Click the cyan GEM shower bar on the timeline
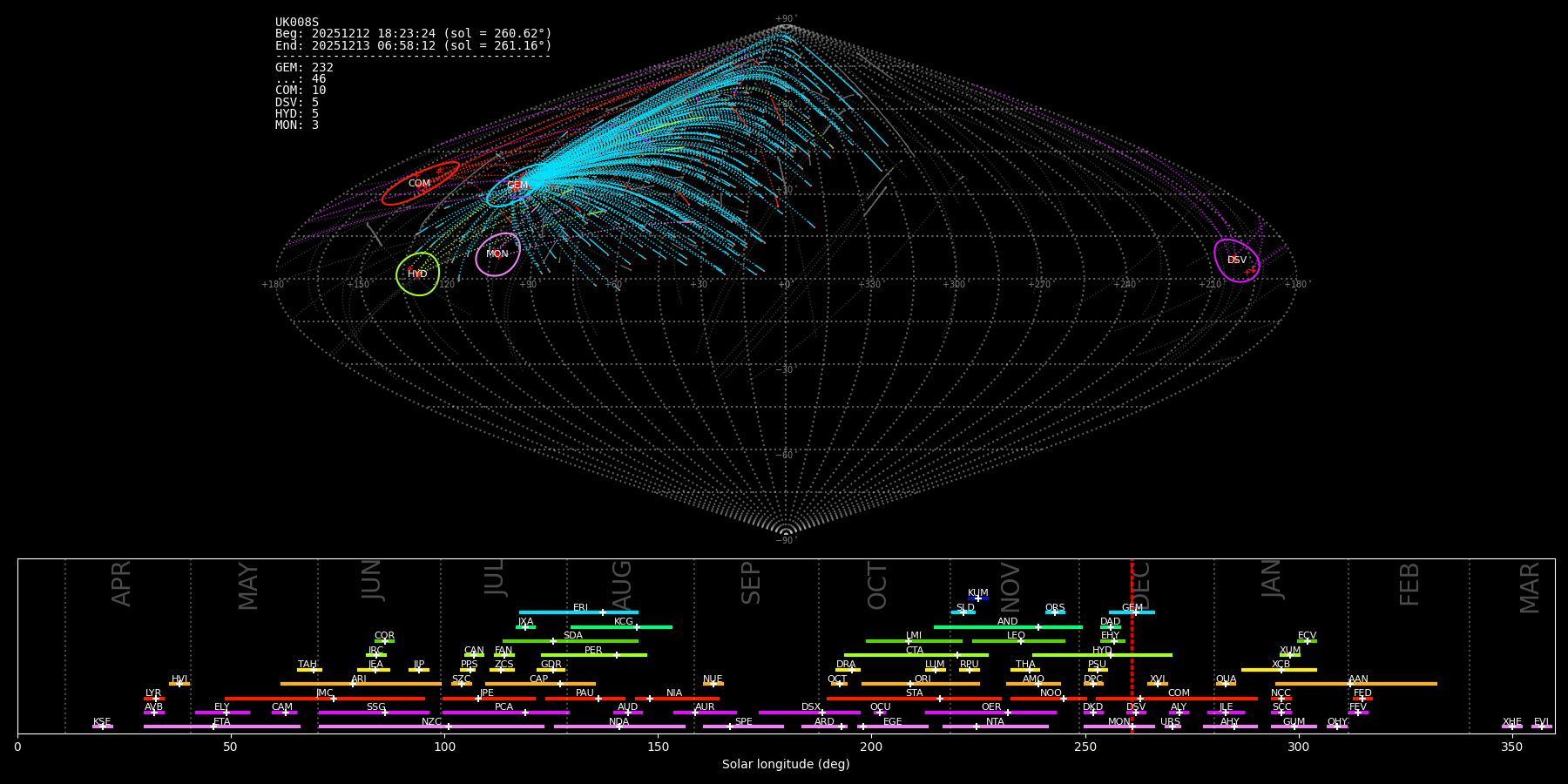The width and height of the screenshot is (1568, 784). coord(1132,612)
